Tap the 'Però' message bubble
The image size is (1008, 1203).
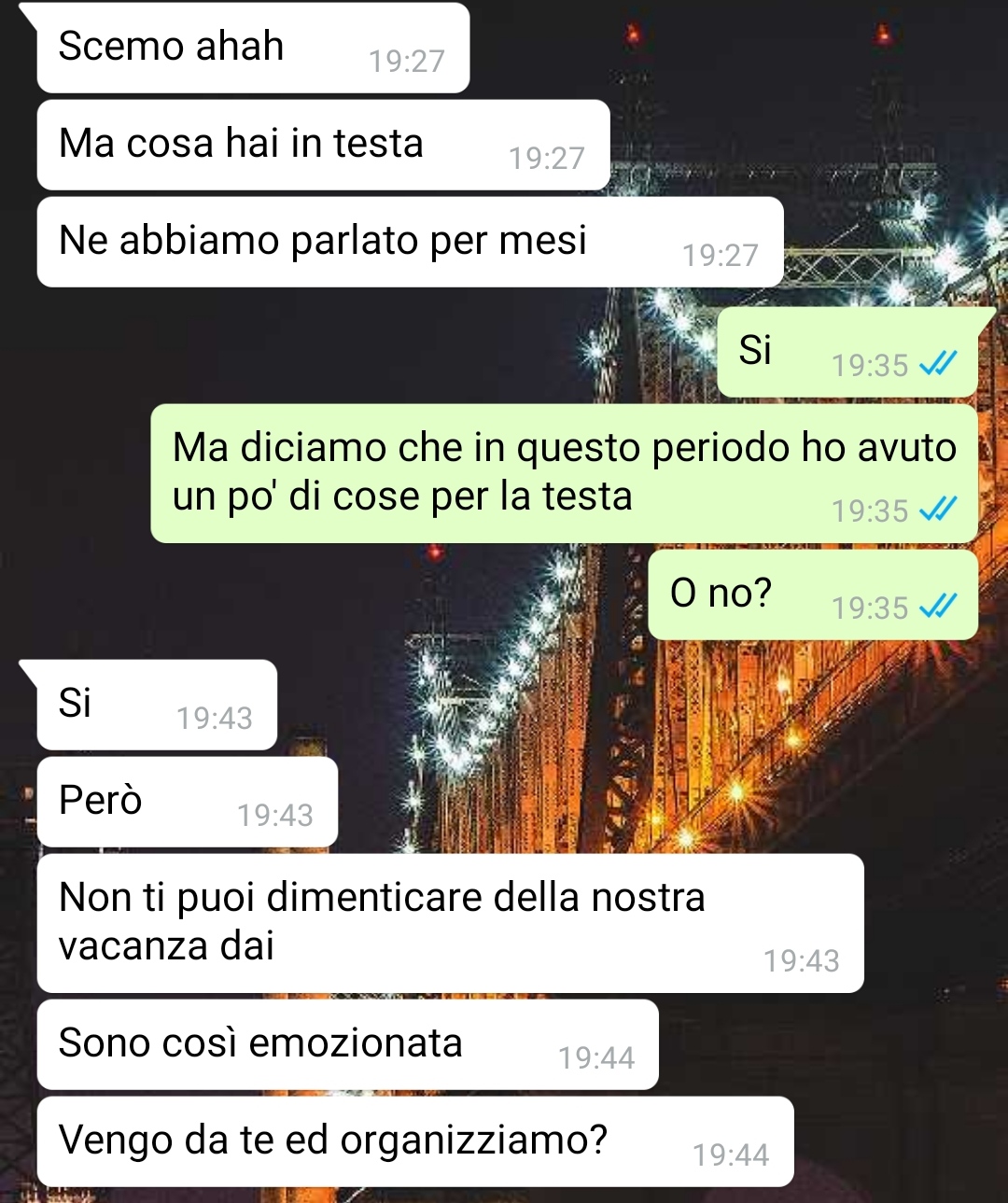[187, 802]
